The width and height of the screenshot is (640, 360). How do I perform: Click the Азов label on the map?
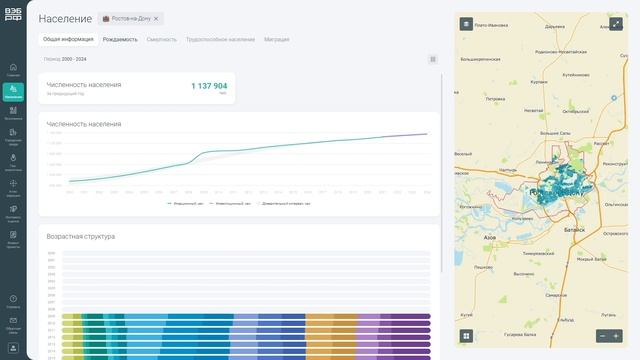(x=490, y=237)
